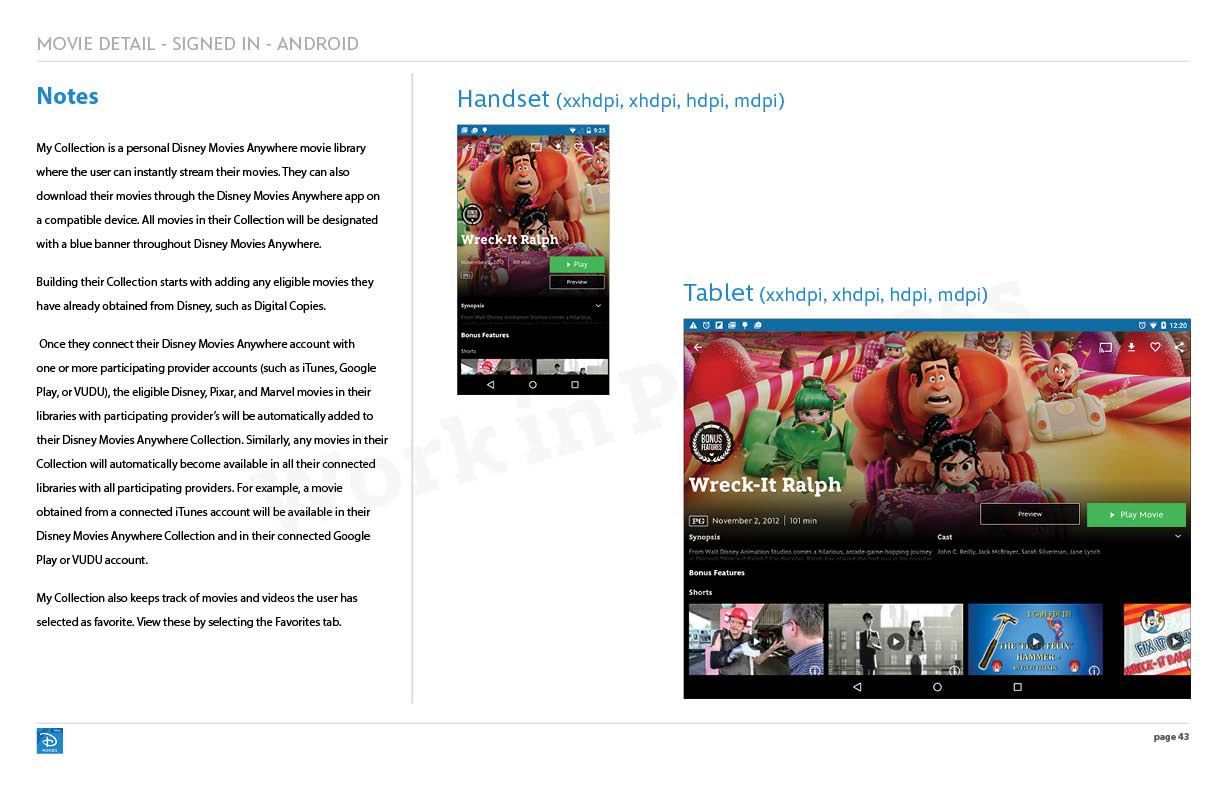Tap the Android home button on the handset
Screen dimensions: 1224x792
click(533, 384)
